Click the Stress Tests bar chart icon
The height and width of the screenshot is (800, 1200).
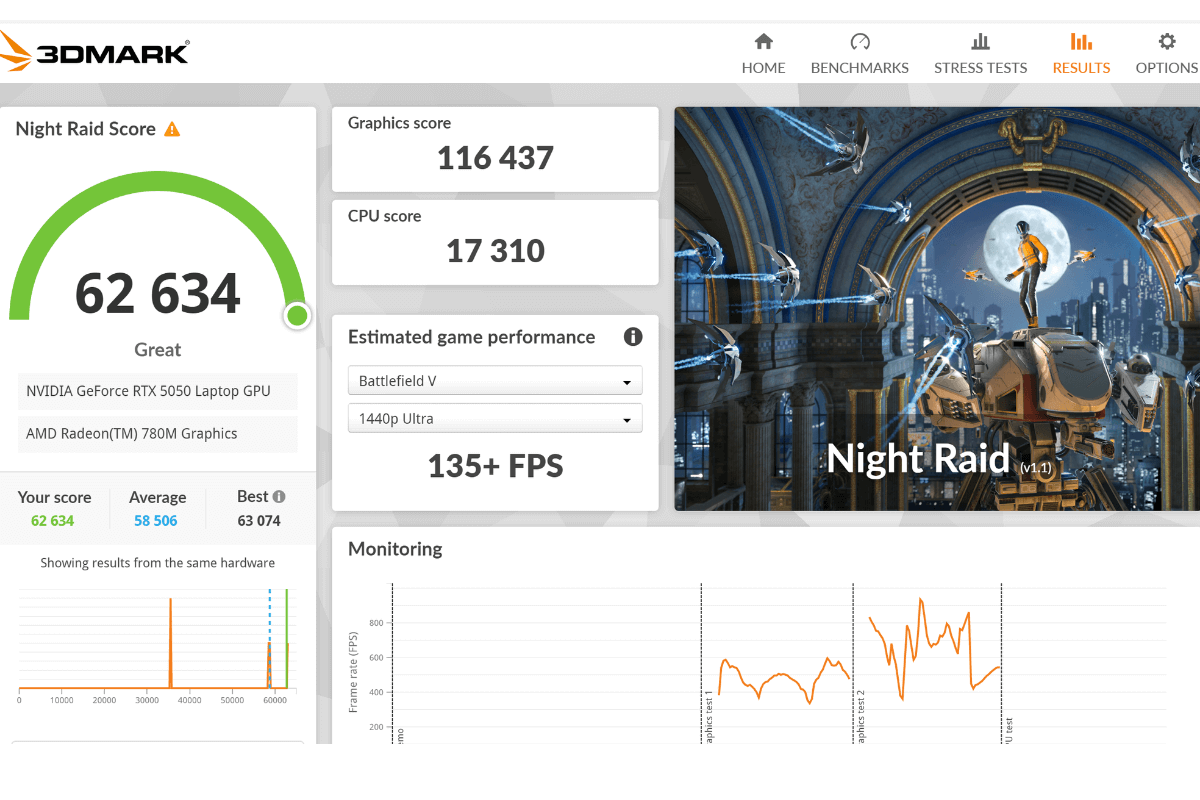[980, 42]
